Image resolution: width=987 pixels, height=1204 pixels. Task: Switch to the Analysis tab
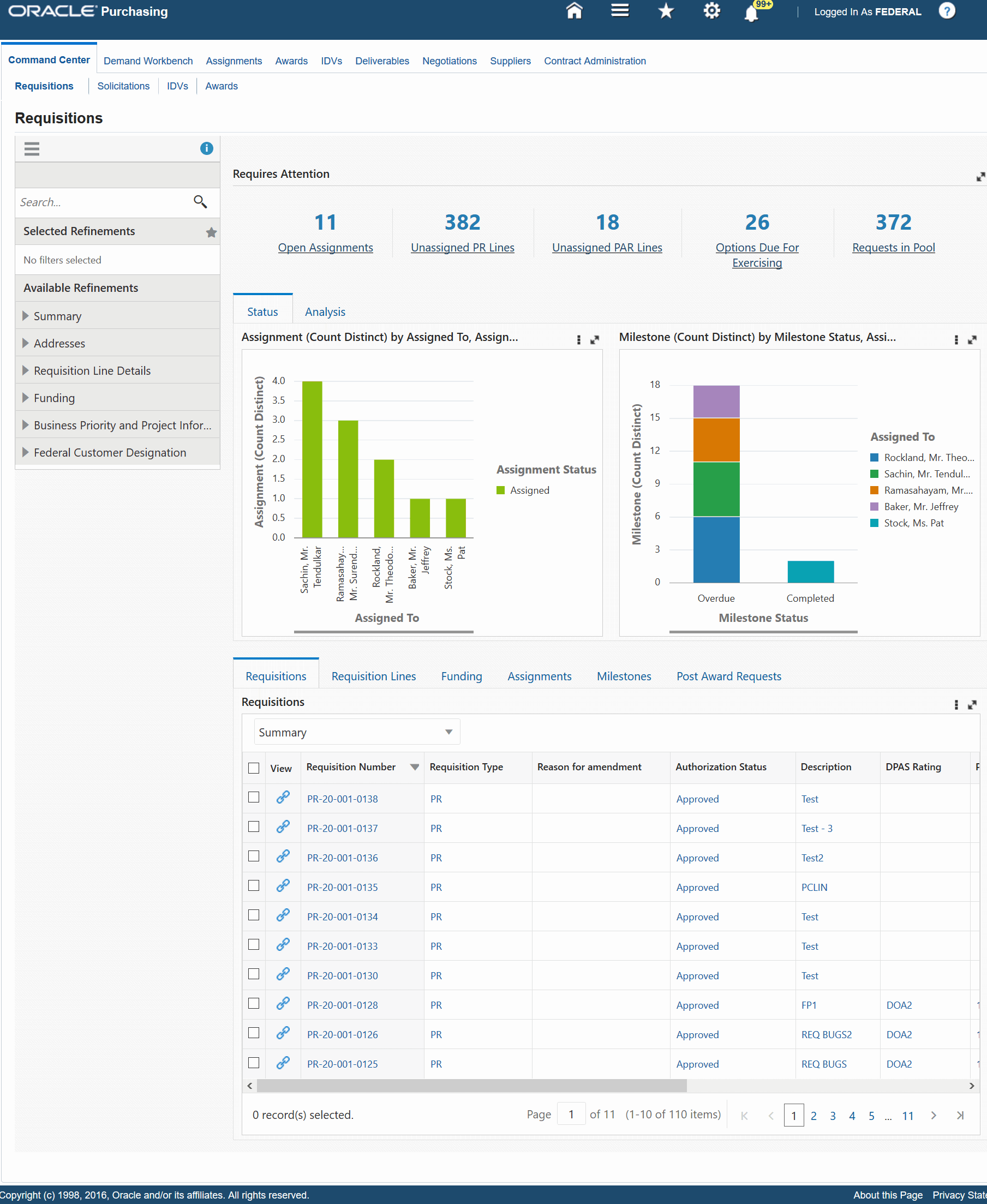[325, 312]
